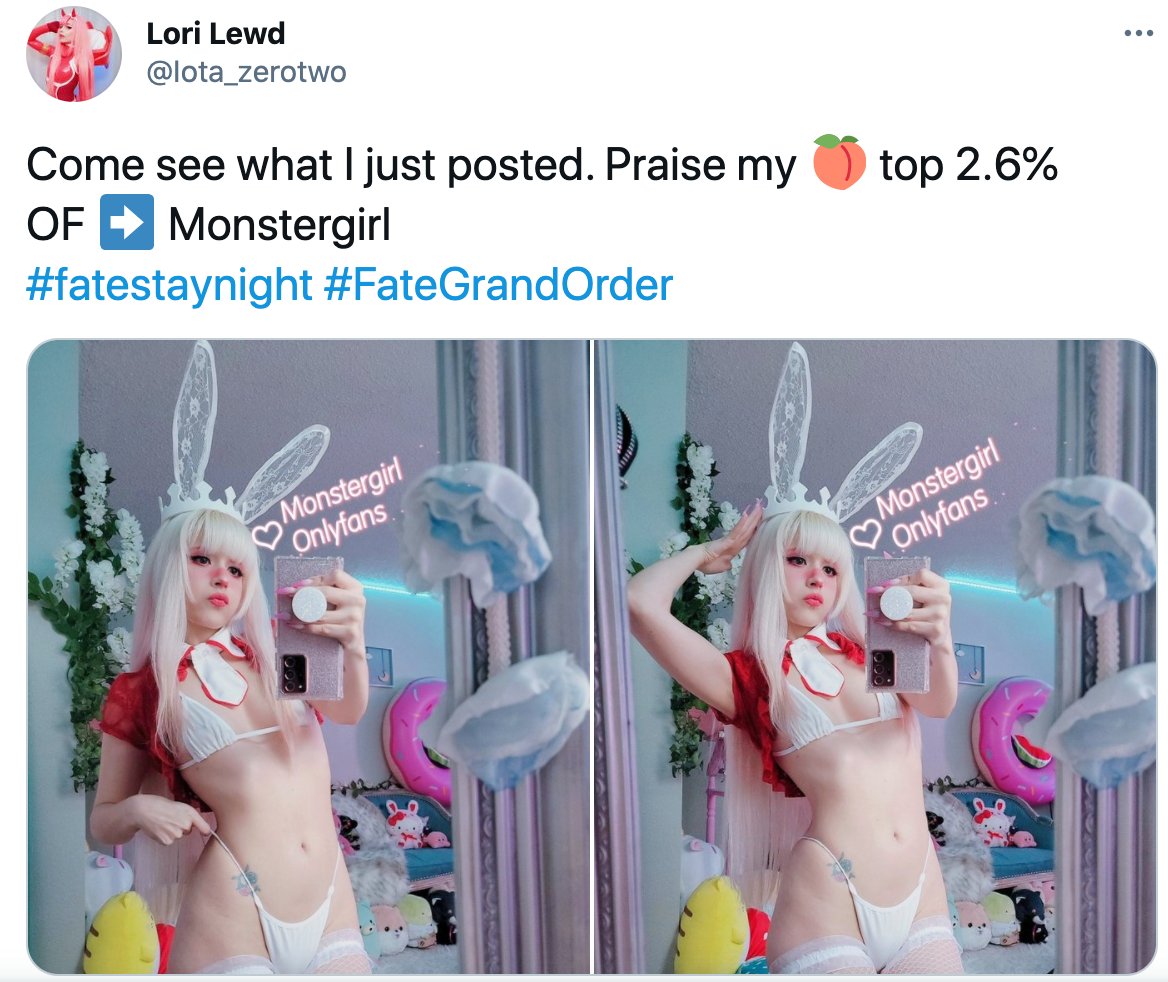This screenshot has width=1168, height=982.
Task: Open the @lota_zerotwo handle link
Action: [247, 72]
